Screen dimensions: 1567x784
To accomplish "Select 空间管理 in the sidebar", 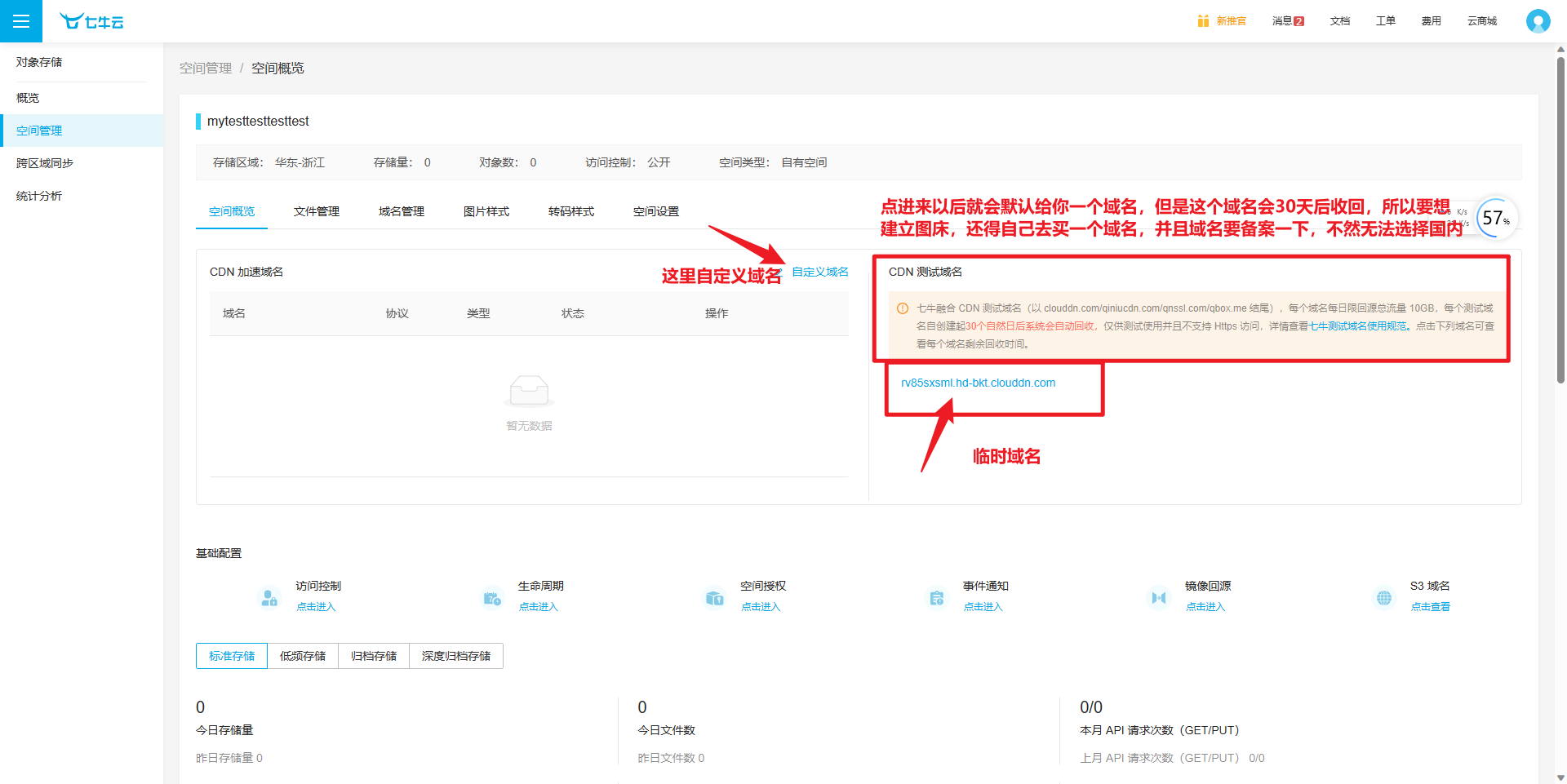I will pos(82,131).
